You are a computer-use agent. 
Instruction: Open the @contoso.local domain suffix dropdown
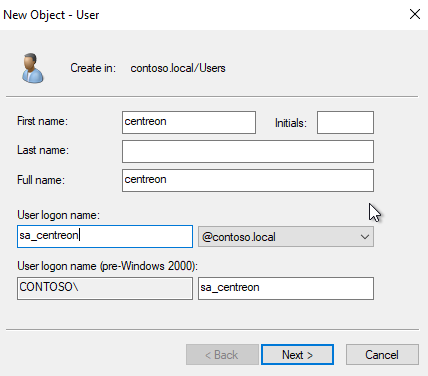(286, 237)
